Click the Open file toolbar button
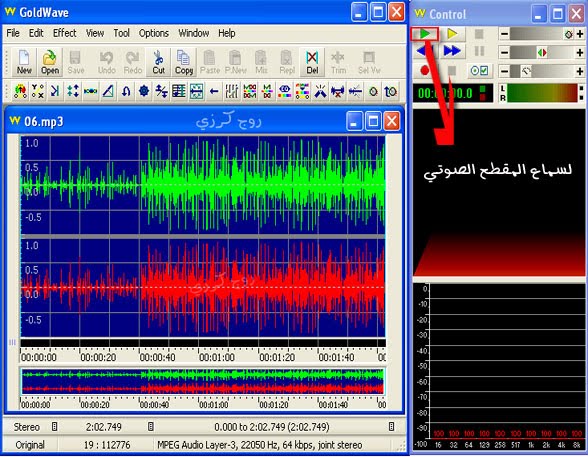The image size is (588, 457). pyautogui.click(x=50, y=62)
